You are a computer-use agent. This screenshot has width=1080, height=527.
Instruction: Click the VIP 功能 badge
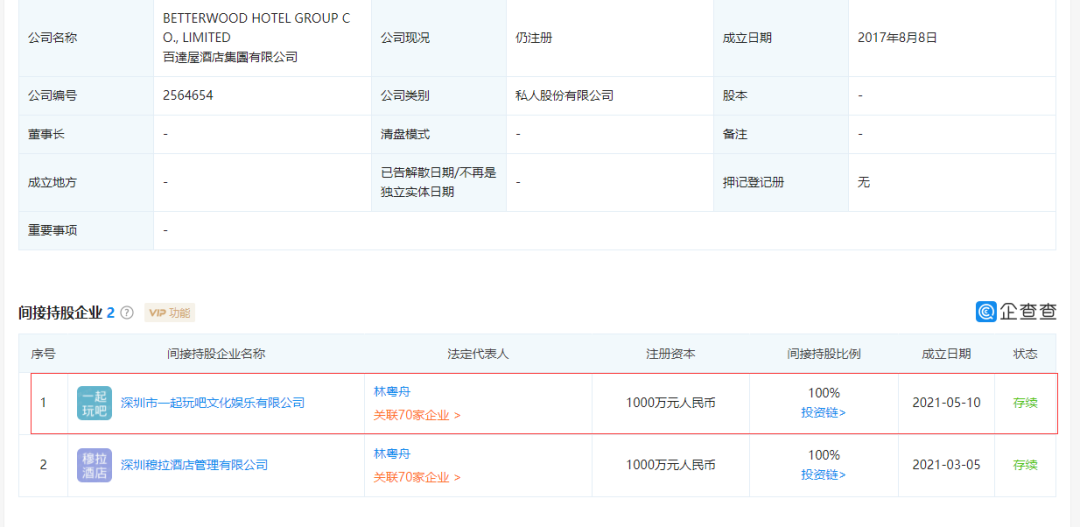click(169, 313)
